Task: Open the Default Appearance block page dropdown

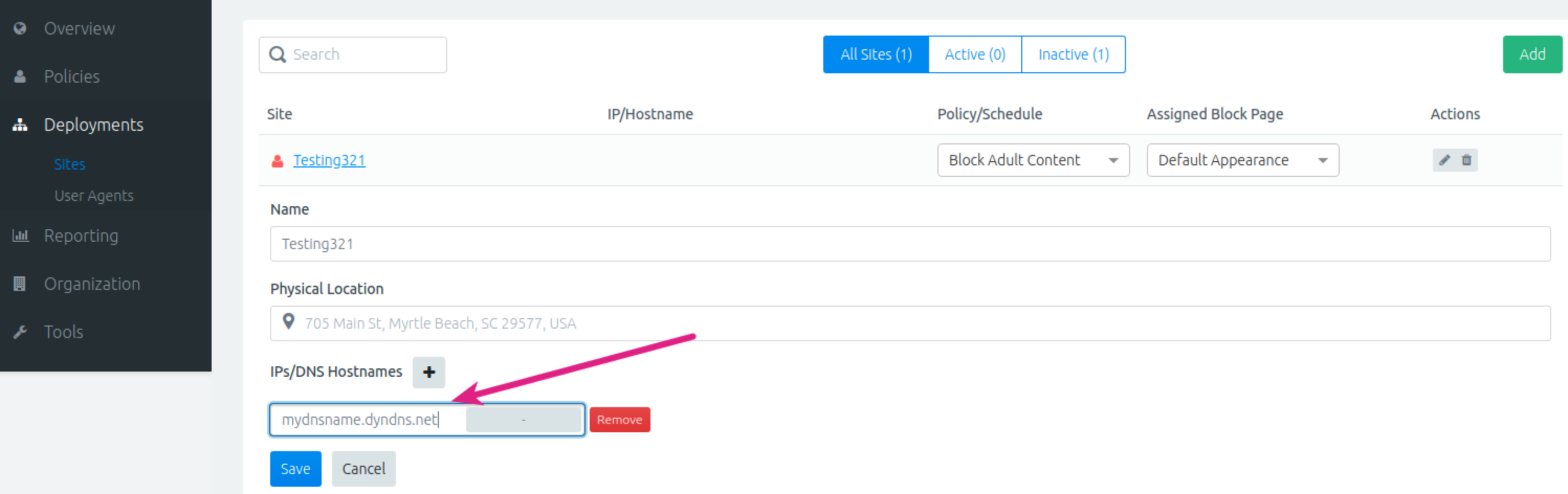Action: [1242, 160]
